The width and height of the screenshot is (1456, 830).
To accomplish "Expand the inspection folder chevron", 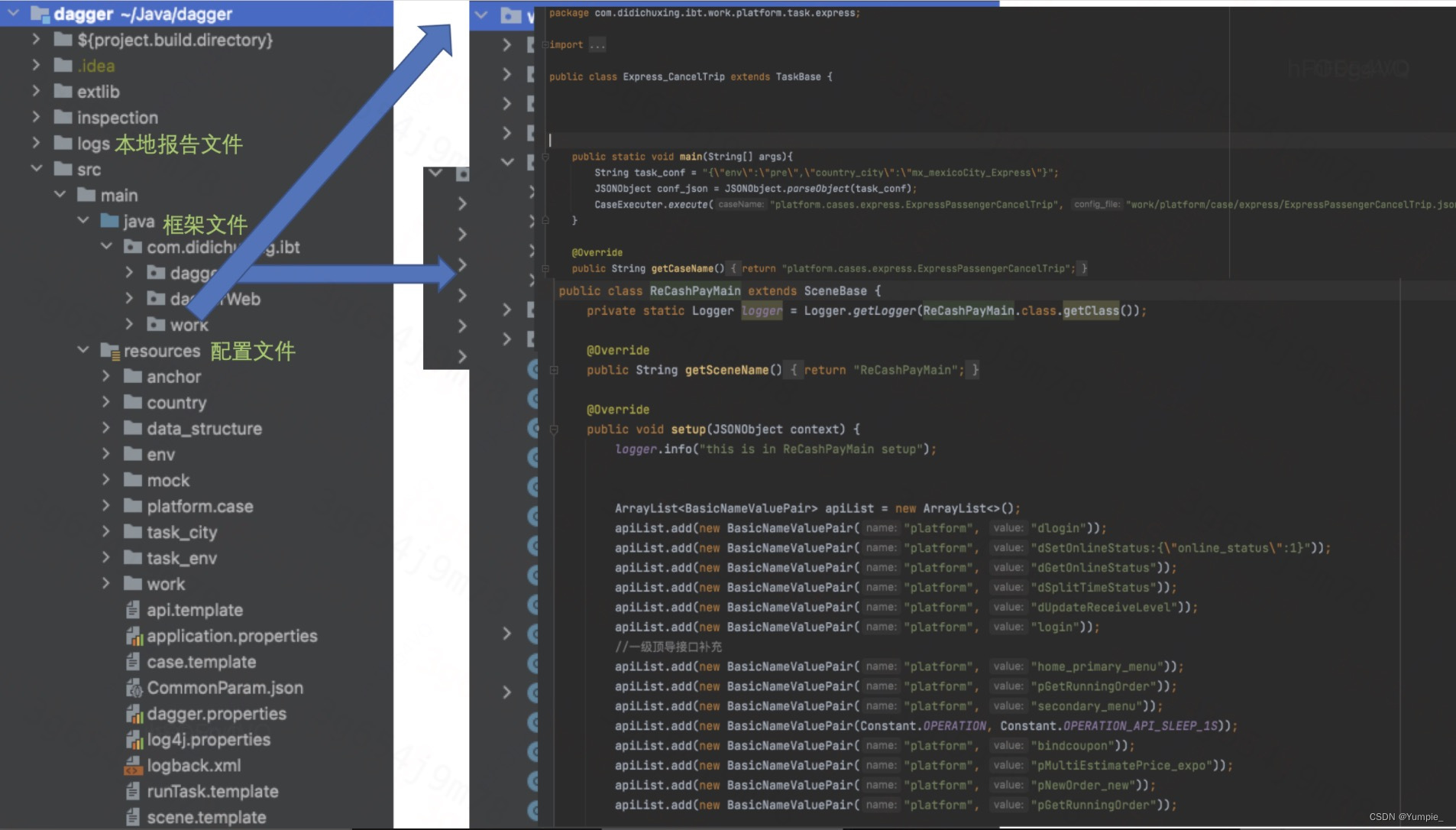I will [x=36, y=117].
